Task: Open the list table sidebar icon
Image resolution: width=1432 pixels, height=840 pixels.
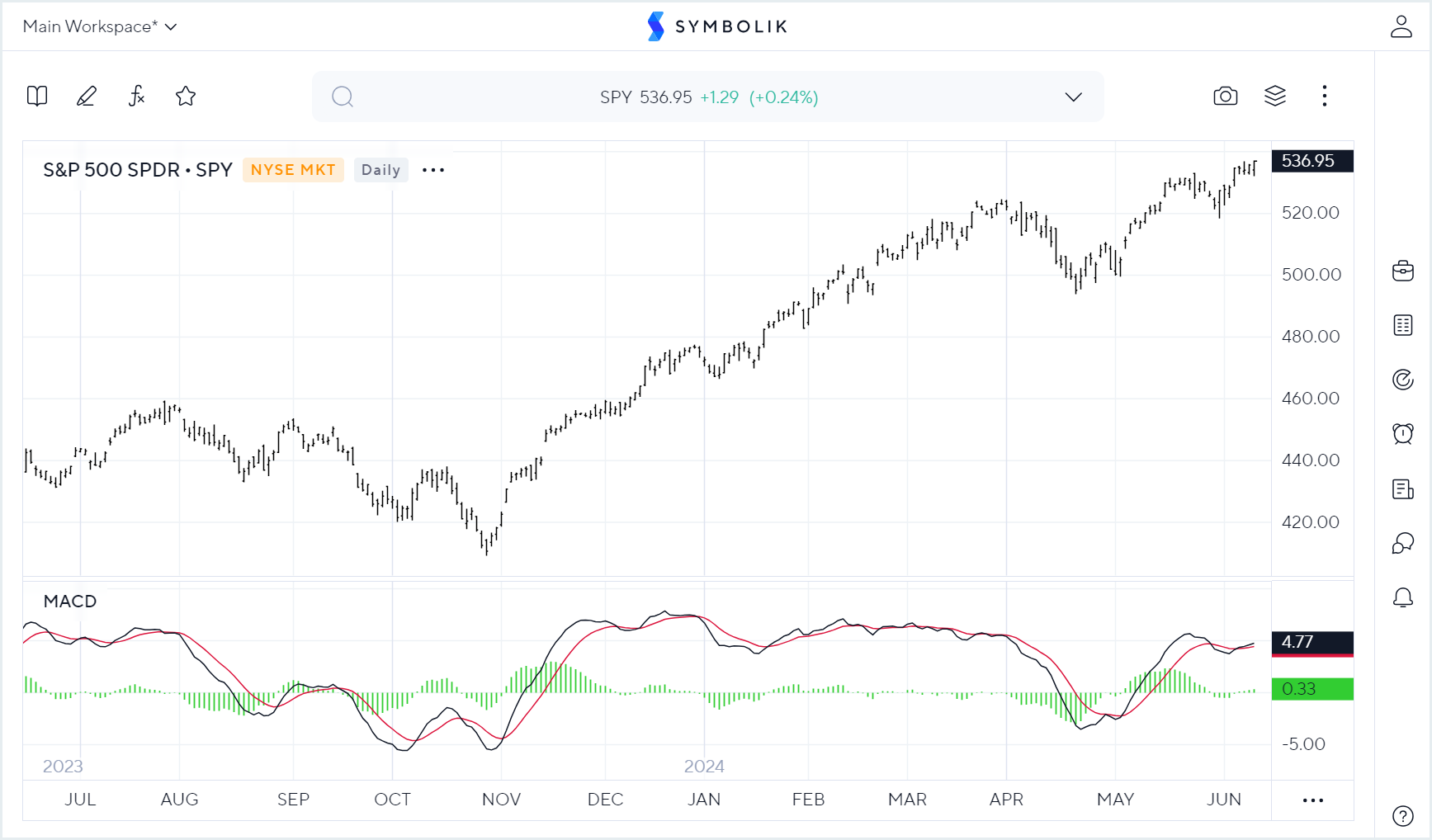Action: (x=1403, y=325)
